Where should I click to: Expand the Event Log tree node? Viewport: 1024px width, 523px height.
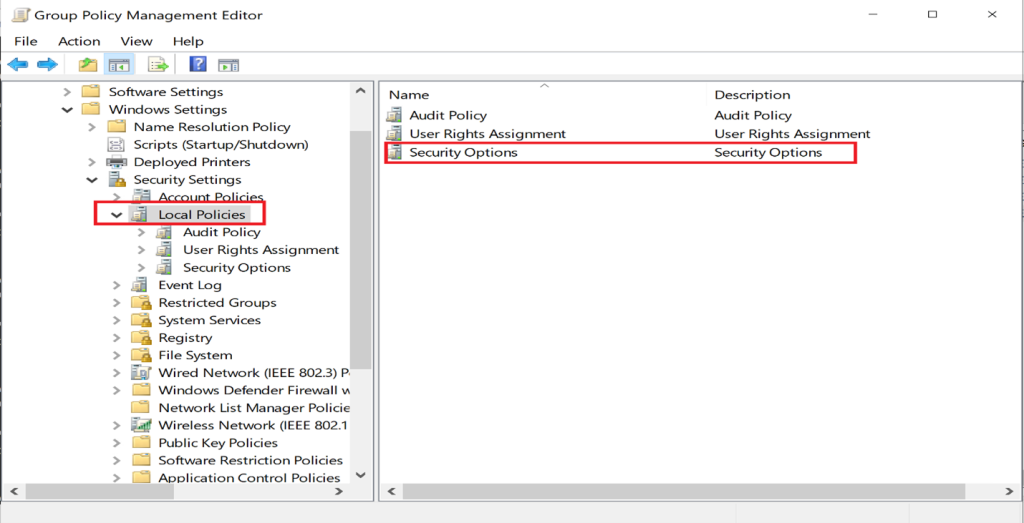click(x=117, y=285)
